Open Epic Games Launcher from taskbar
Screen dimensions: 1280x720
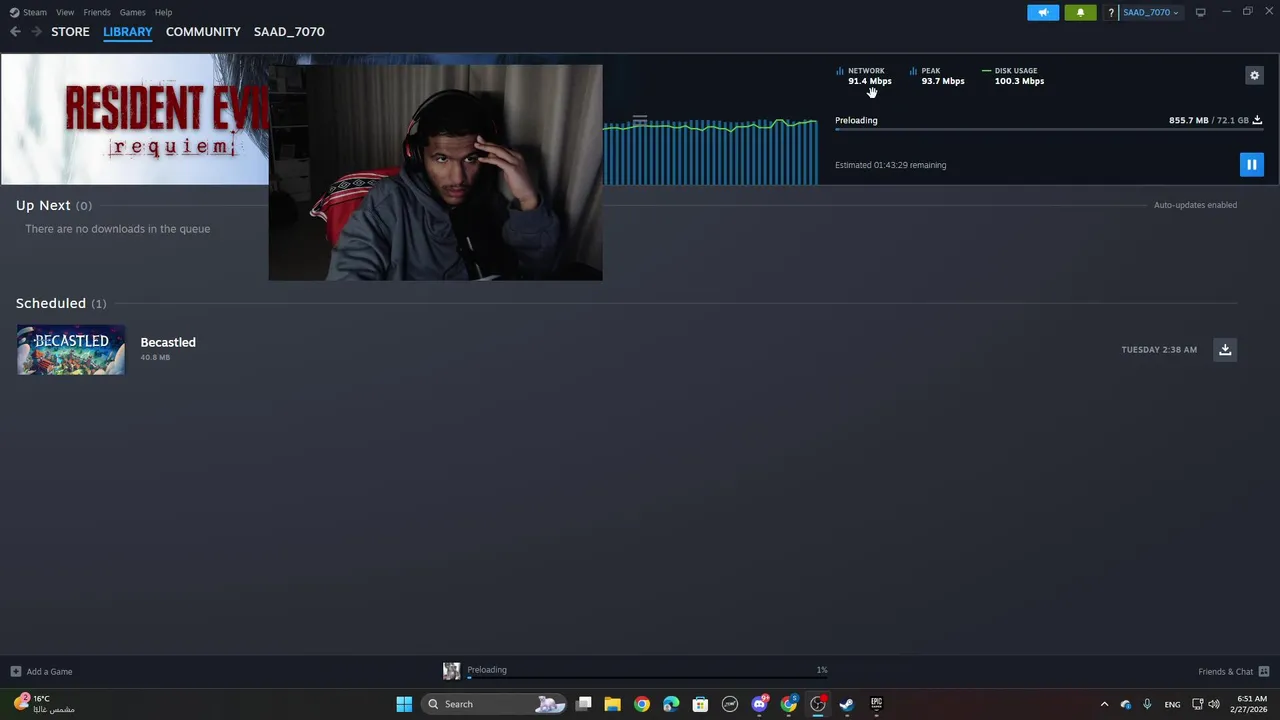pyautogui.click(x=876, y=704)
